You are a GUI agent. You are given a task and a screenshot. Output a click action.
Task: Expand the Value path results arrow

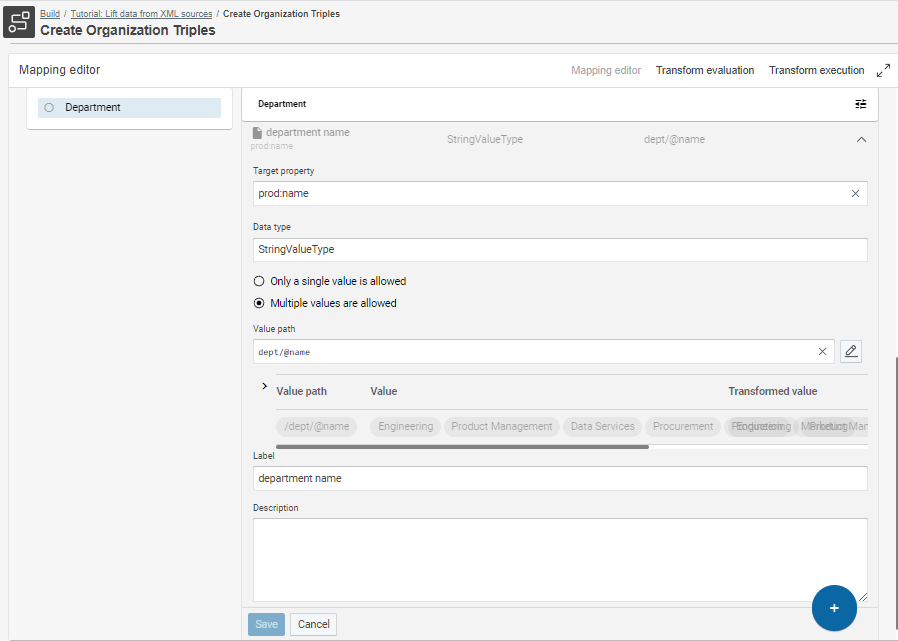[264, 385]
